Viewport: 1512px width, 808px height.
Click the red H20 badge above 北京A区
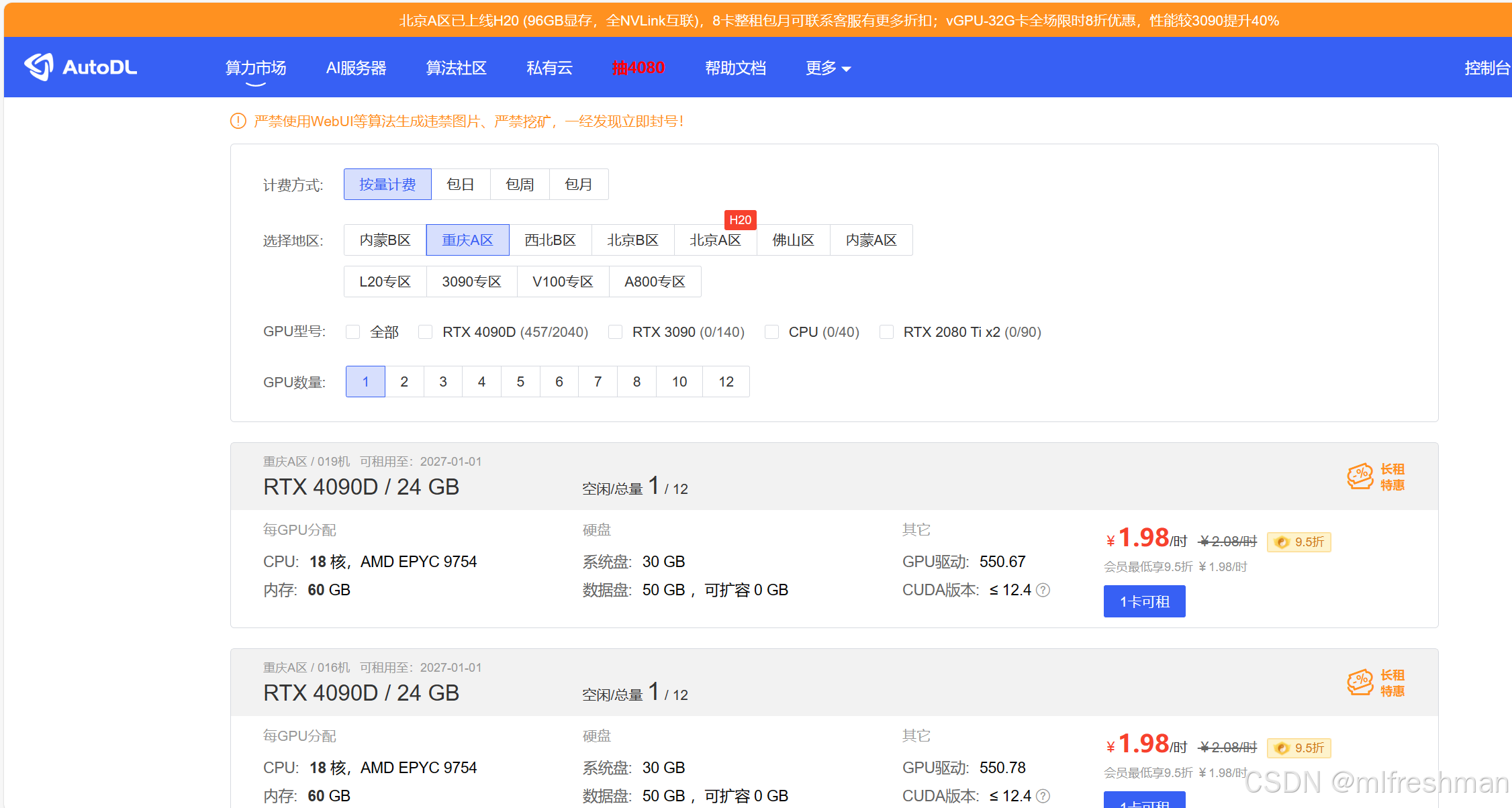(740, 220)
